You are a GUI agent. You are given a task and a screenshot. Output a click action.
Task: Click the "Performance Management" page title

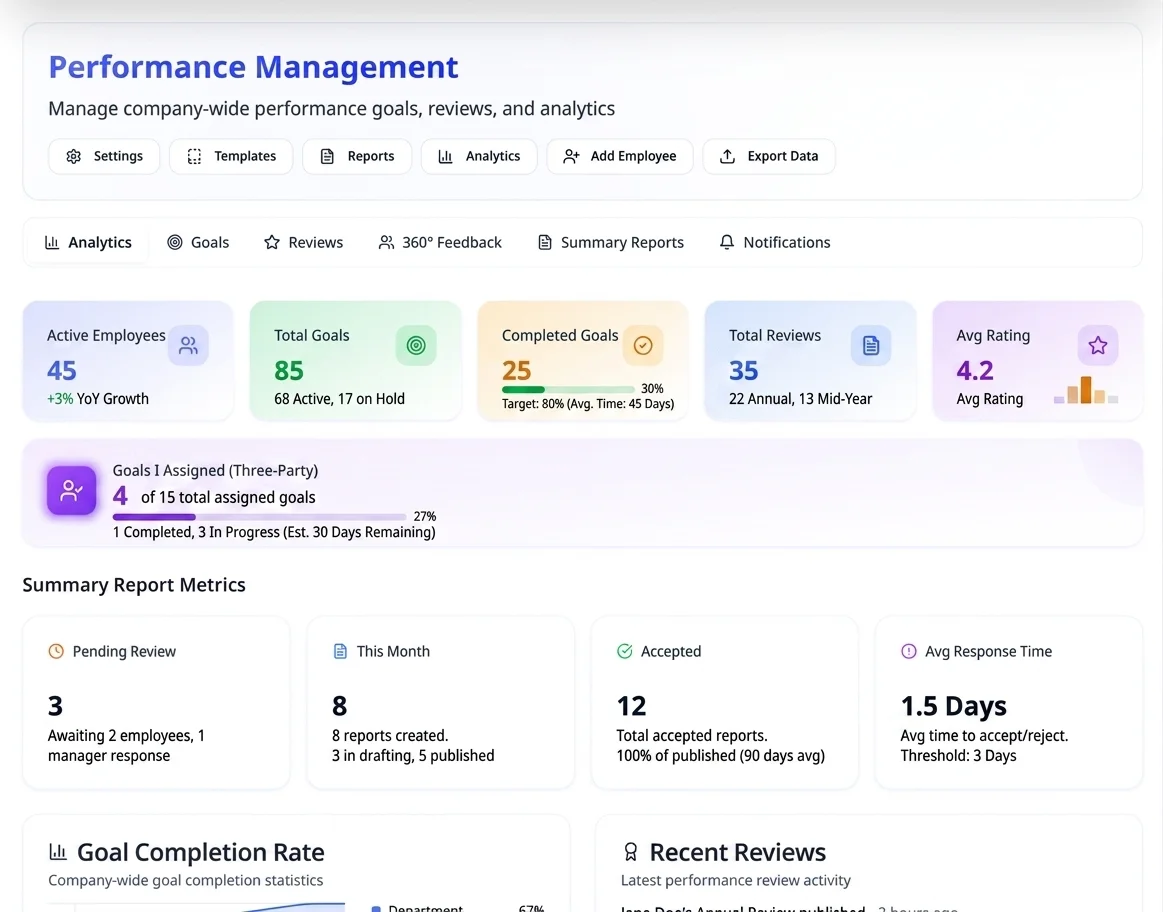(x=254, y=67)
